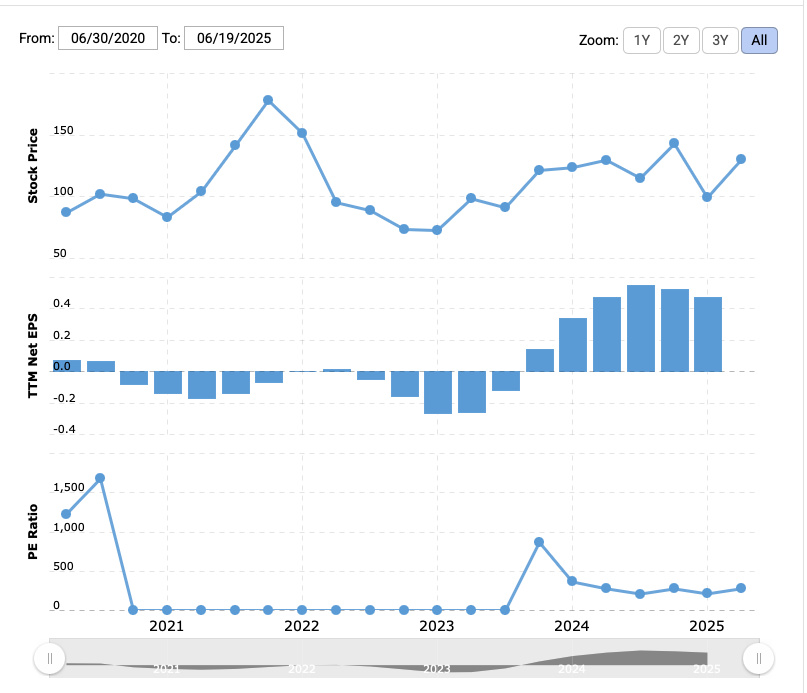This screenshot has height=693, width=807.
Task: Click the 2021 label in the range navigator
Action: (167, 668)
